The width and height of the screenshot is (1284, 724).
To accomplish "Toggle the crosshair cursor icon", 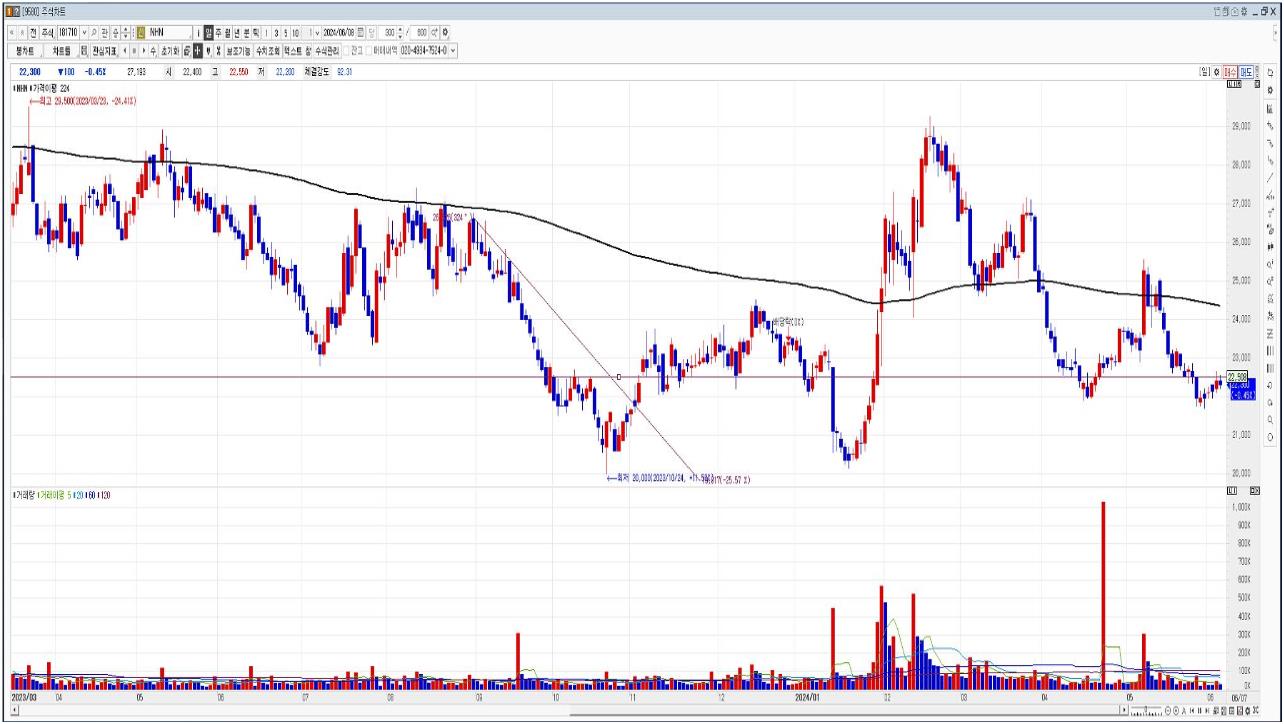I will [x=197, y=50].
